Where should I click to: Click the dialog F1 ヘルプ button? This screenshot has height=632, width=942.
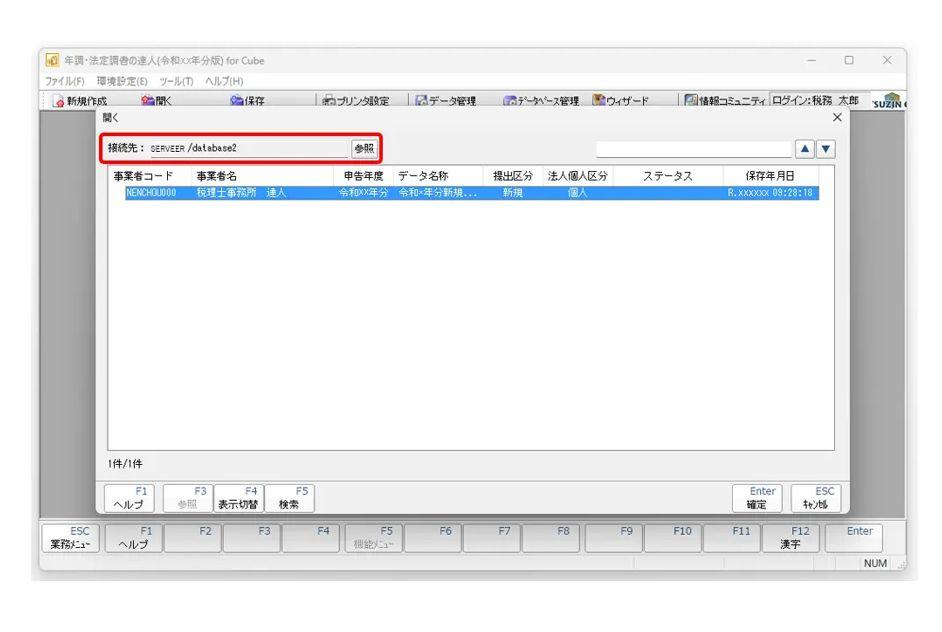pos(129,498)
